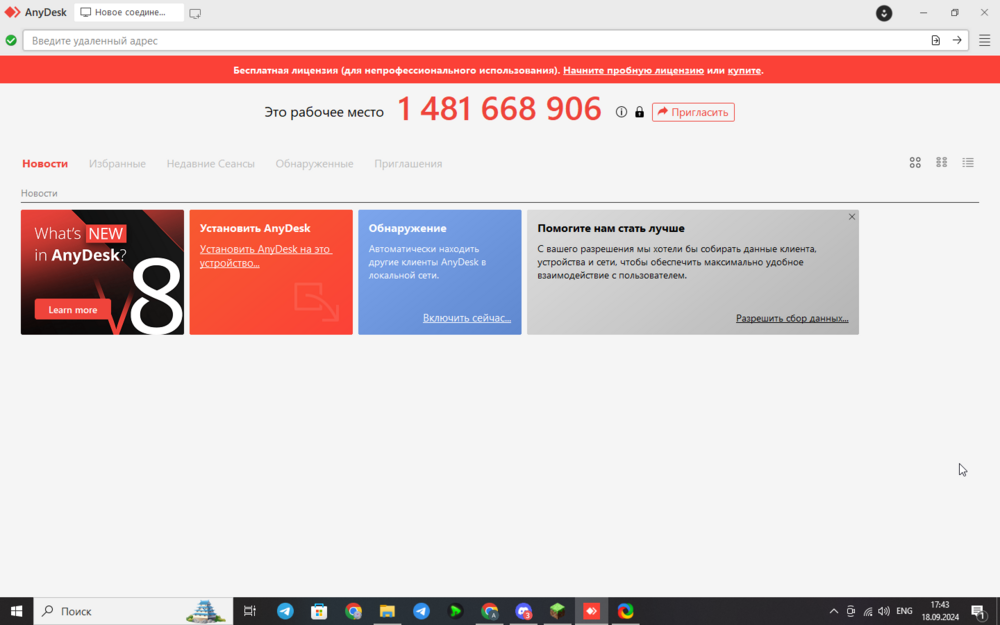
Task: Switch to small tiles grid view
Action: coord(941,163)
